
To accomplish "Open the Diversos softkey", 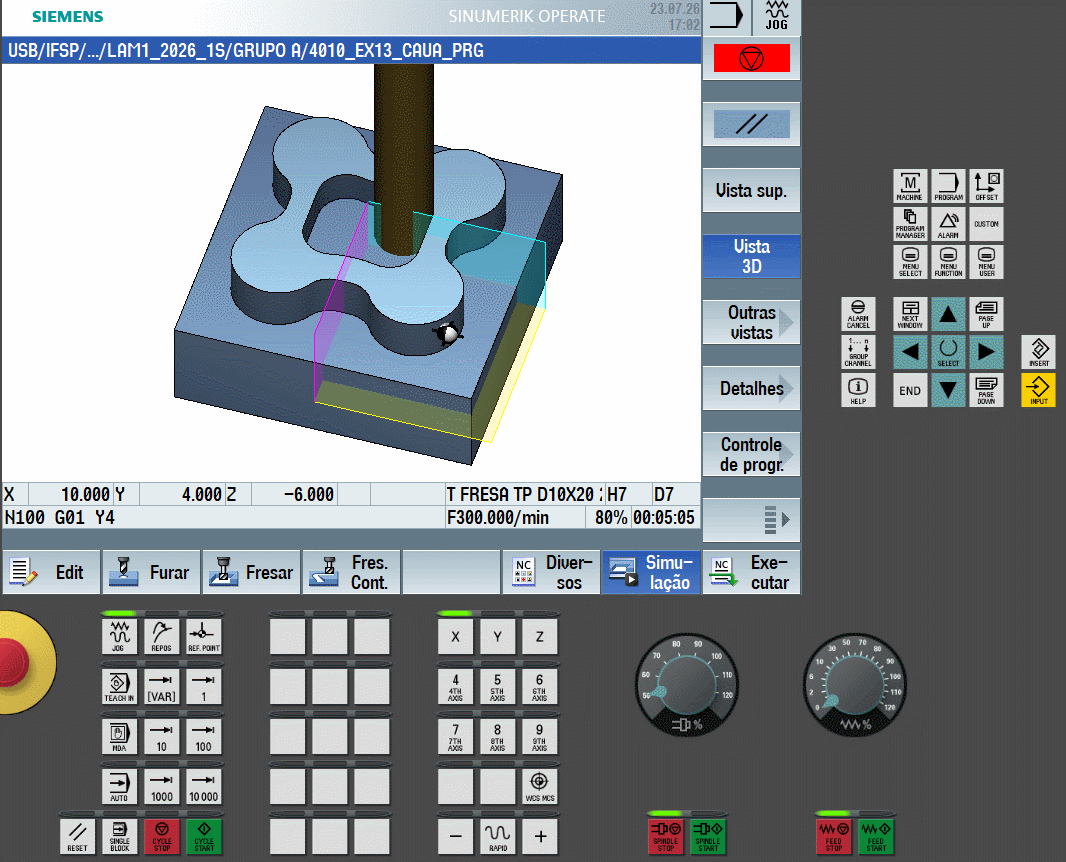I will (551, 572).
